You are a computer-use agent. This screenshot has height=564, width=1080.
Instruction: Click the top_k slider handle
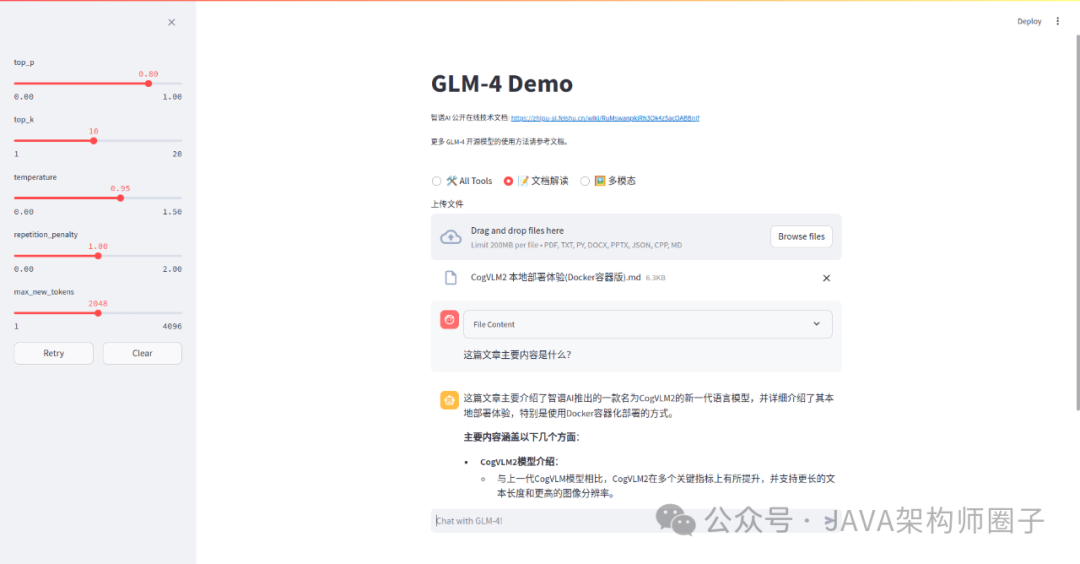tap(94, 140)
